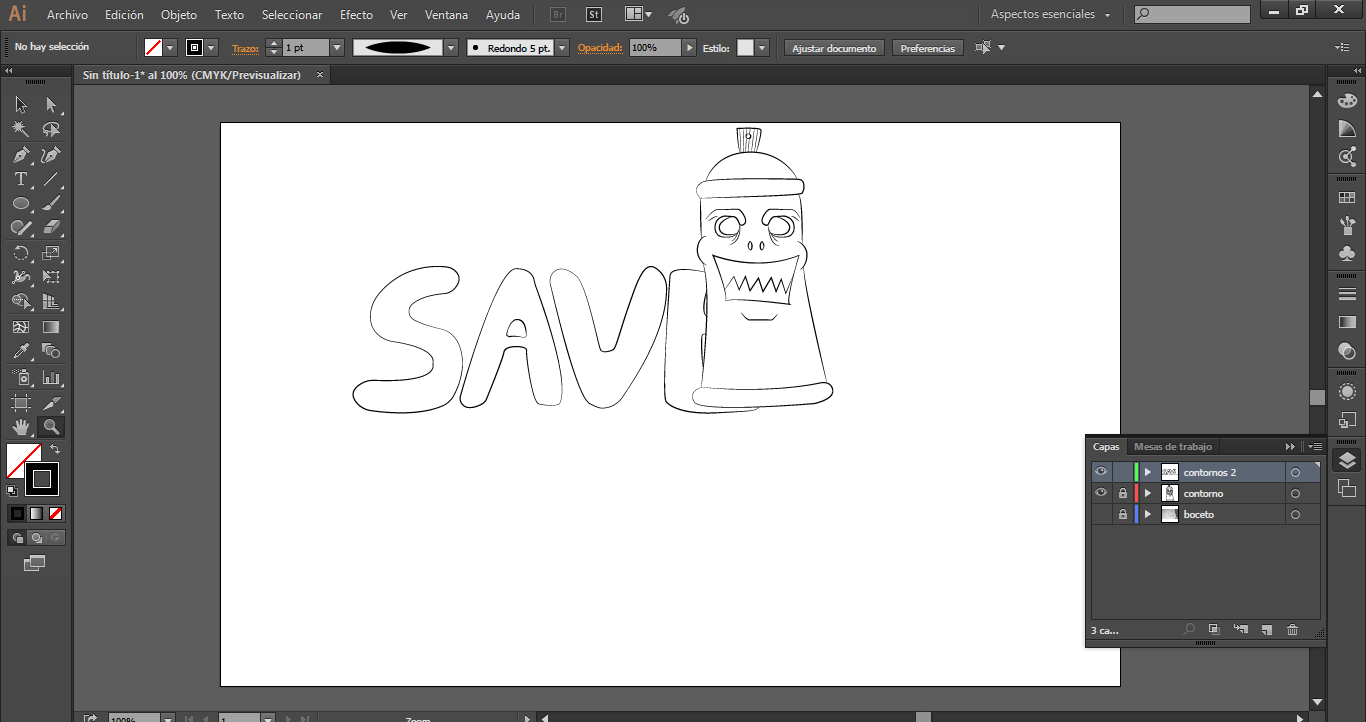Pick the Eyedropper tool
The height and width of the screenshot is (722, 1366).
point(20,351)
